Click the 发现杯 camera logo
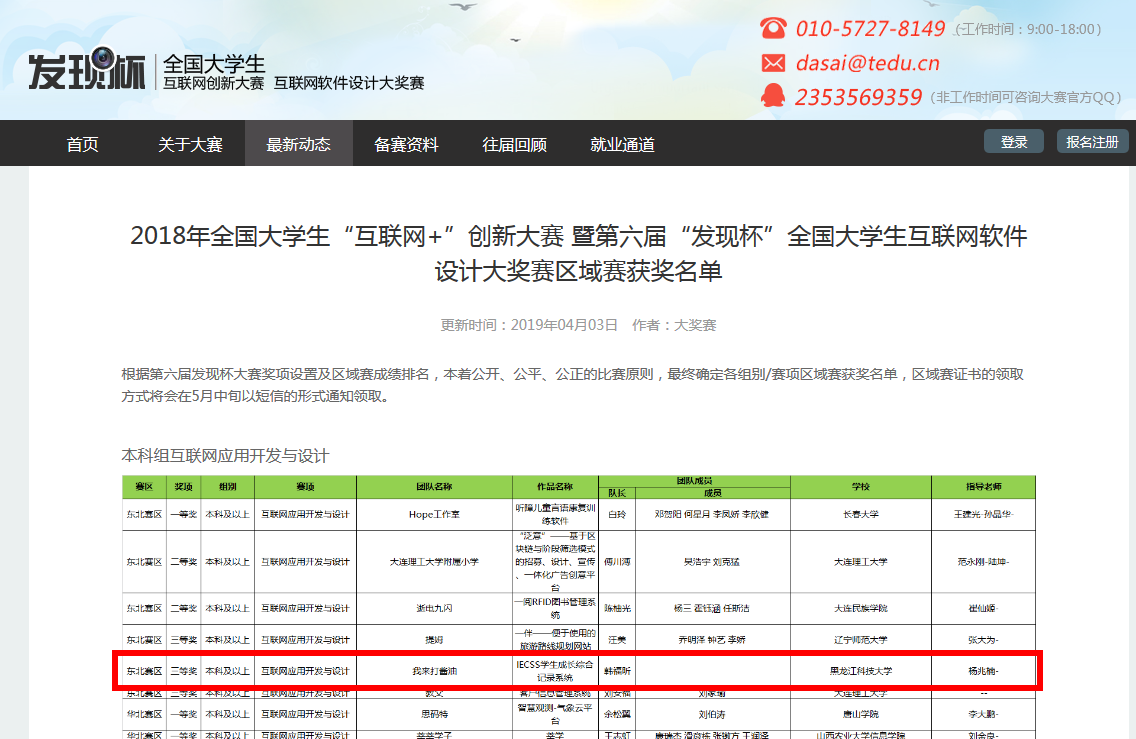 click(87, 69)
